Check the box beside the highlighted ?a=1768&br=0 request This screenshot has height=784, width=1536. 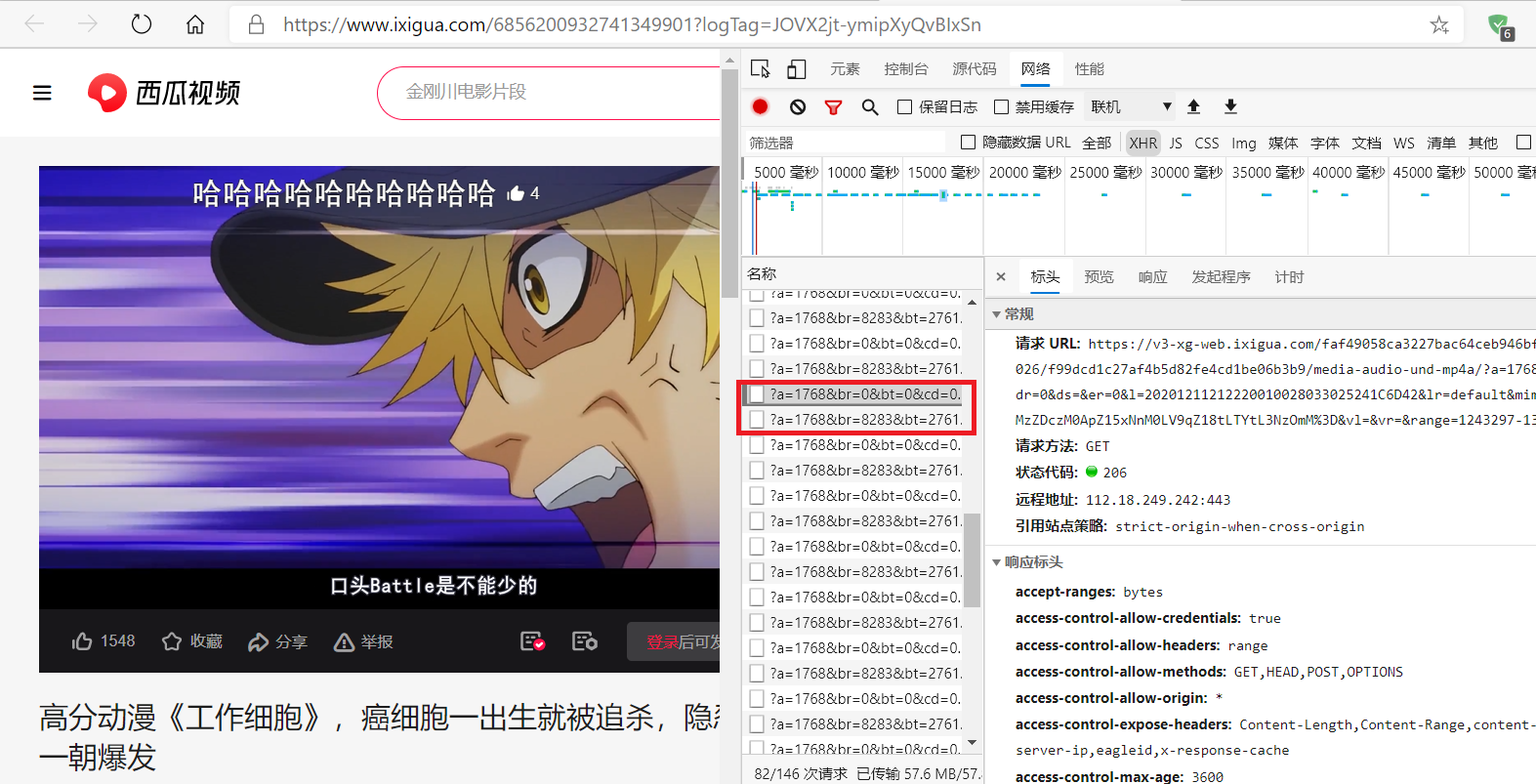[x=757, y=394]
